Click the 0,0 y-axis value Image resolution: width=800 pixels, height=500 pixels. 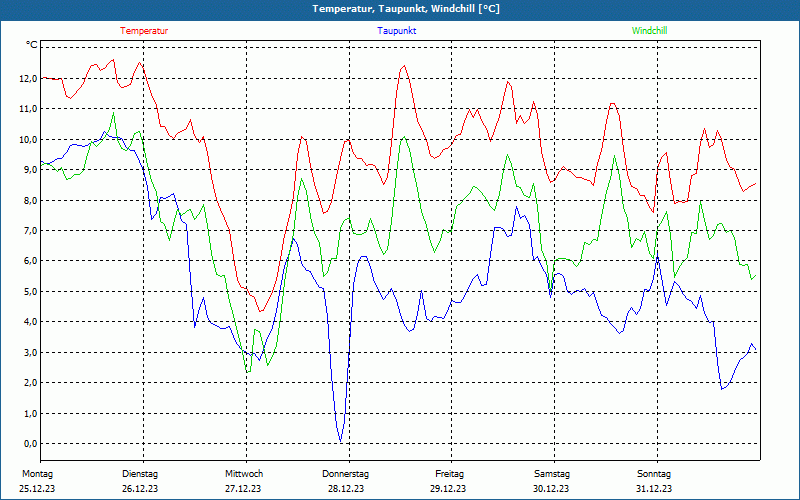pyautogui.click(x=31, y=443)
